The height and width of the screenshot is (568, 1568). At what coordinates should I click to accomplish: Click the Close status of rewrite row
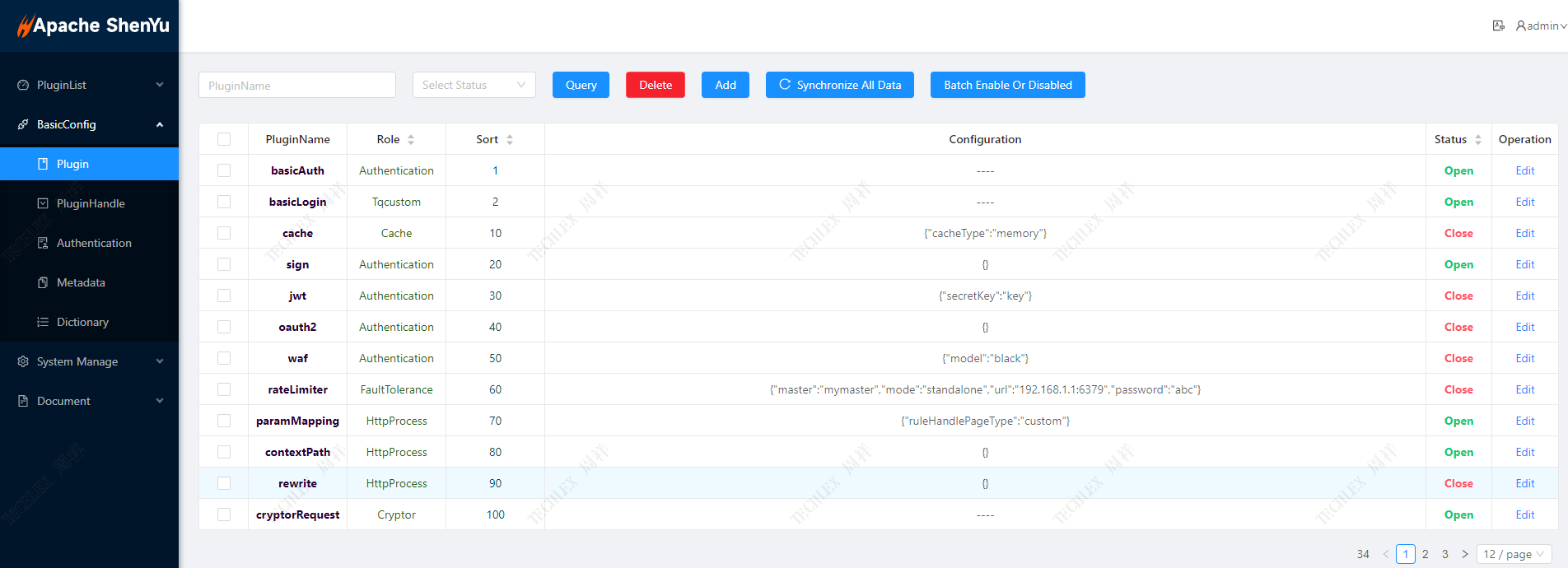1458,483
